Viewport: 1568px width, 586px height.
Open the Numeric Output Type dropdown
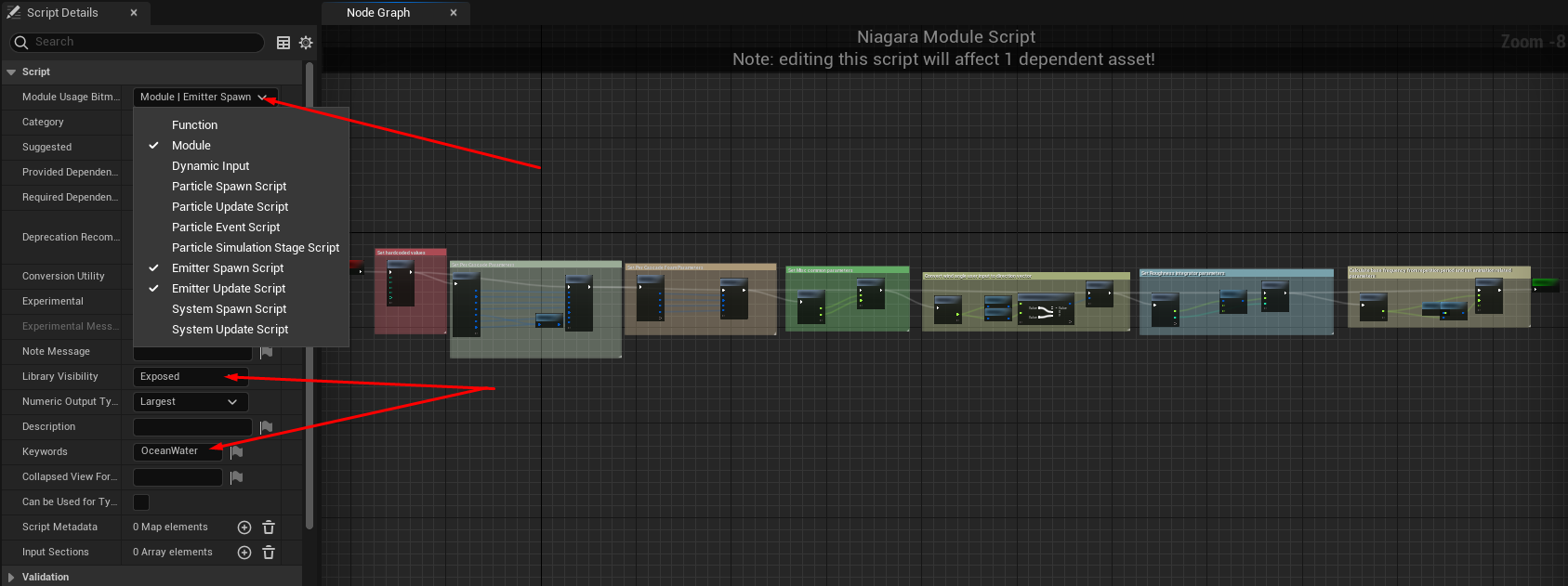190,402
